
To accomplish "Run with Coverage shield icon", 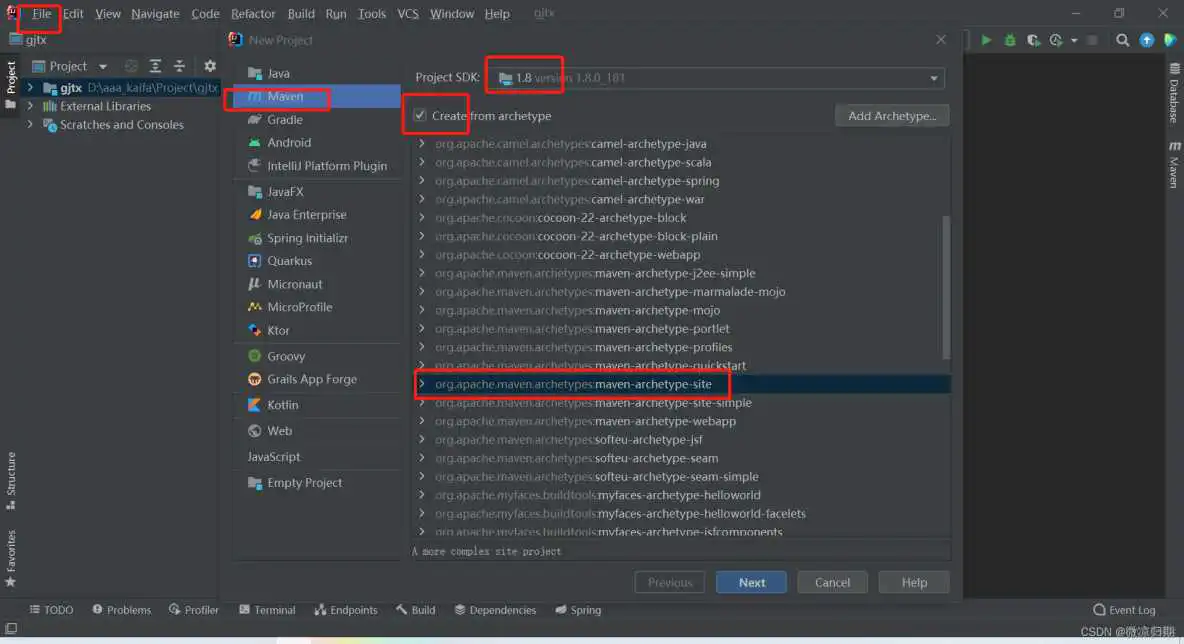I will tap(1033, 40).
